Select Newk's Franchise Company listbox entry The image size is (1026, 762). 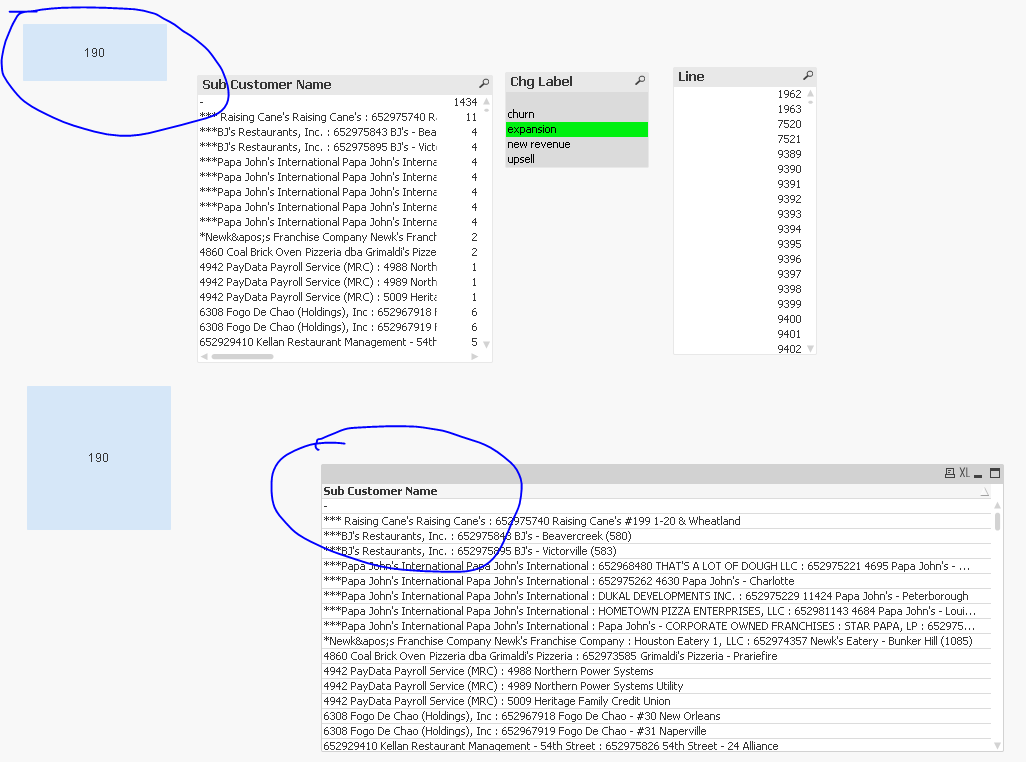pyautogui.click(x=339, y=237)
